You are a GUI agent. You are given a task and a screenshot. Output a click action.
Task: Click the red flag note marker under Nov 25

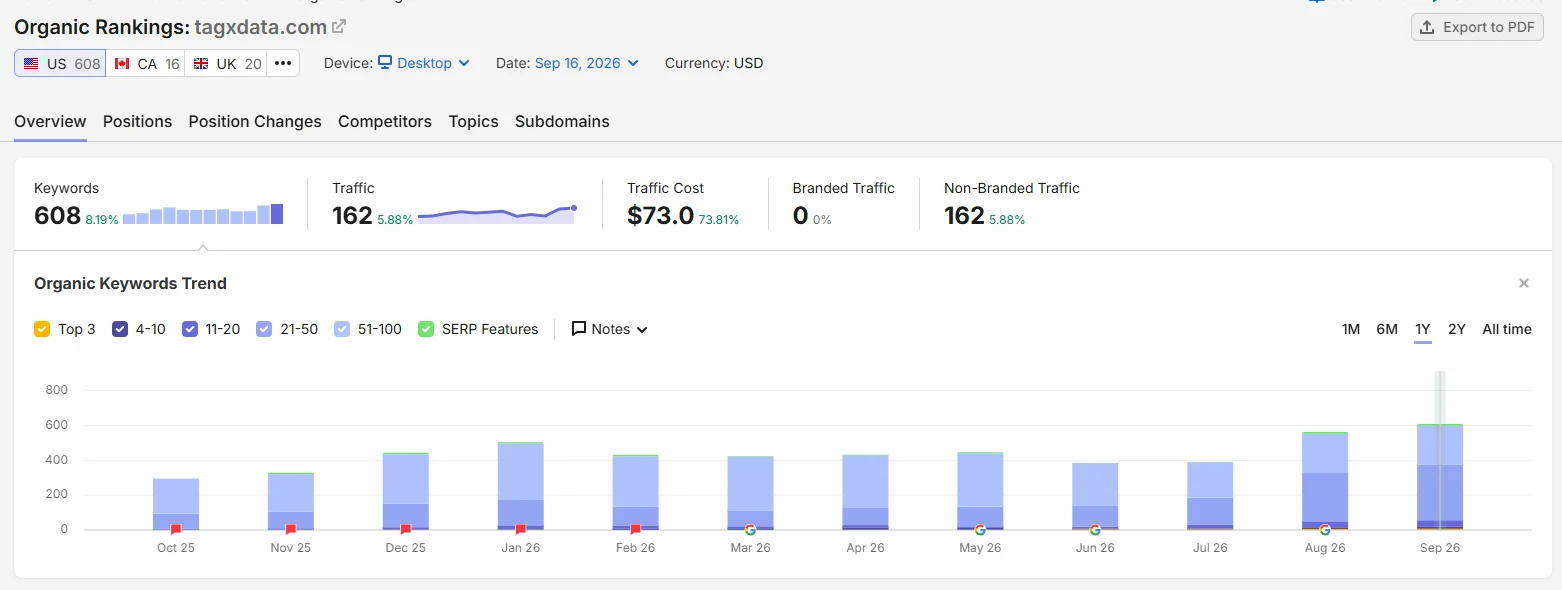[x=291, y=529]
